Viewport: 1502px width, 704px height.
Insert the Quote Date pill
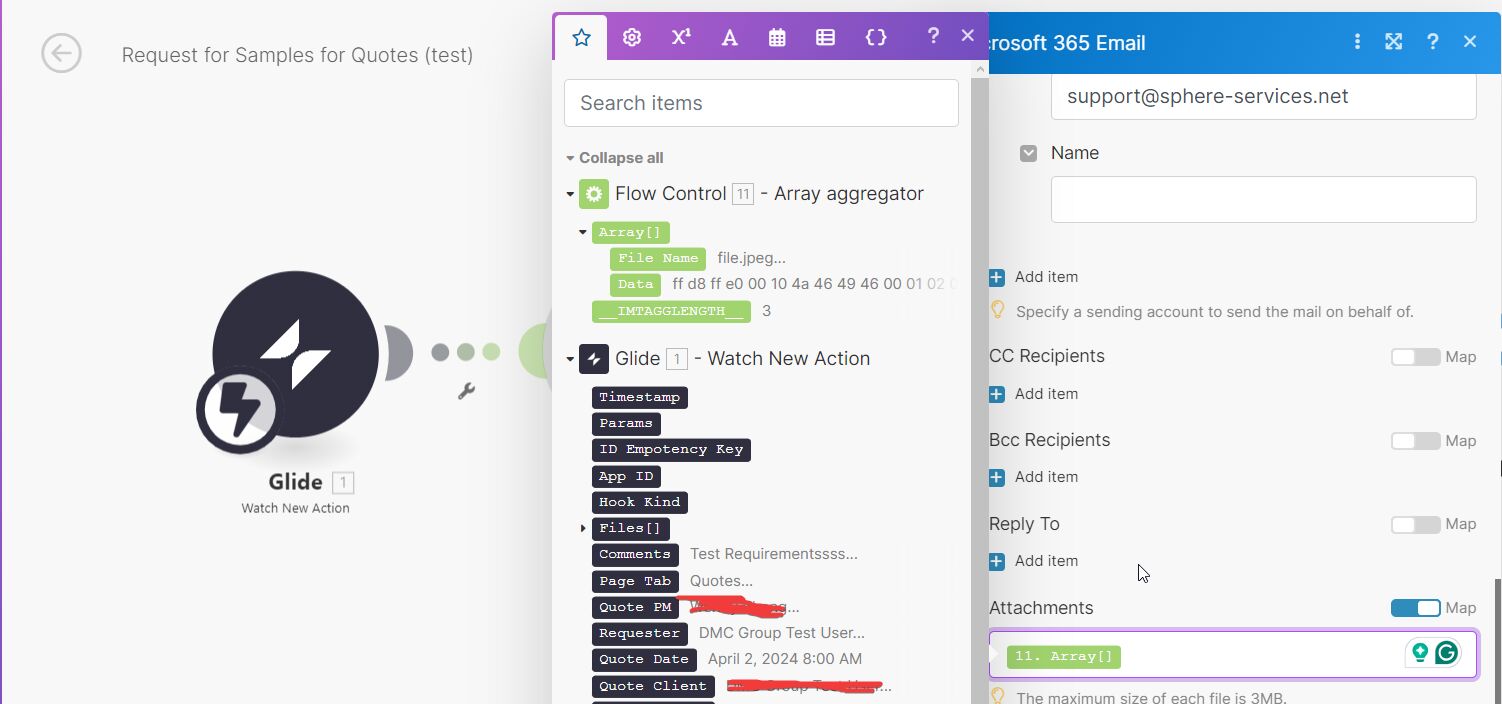tap(644, 659)
